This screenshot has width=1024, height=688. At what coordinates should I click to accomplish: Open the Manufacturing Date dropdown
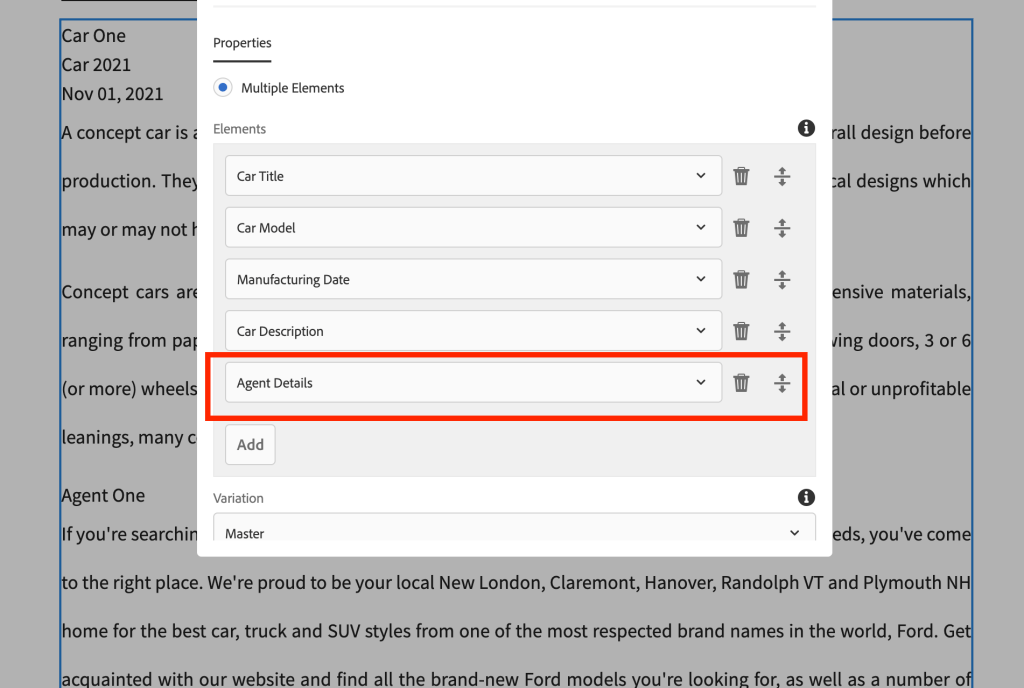(x=473, y=280)
